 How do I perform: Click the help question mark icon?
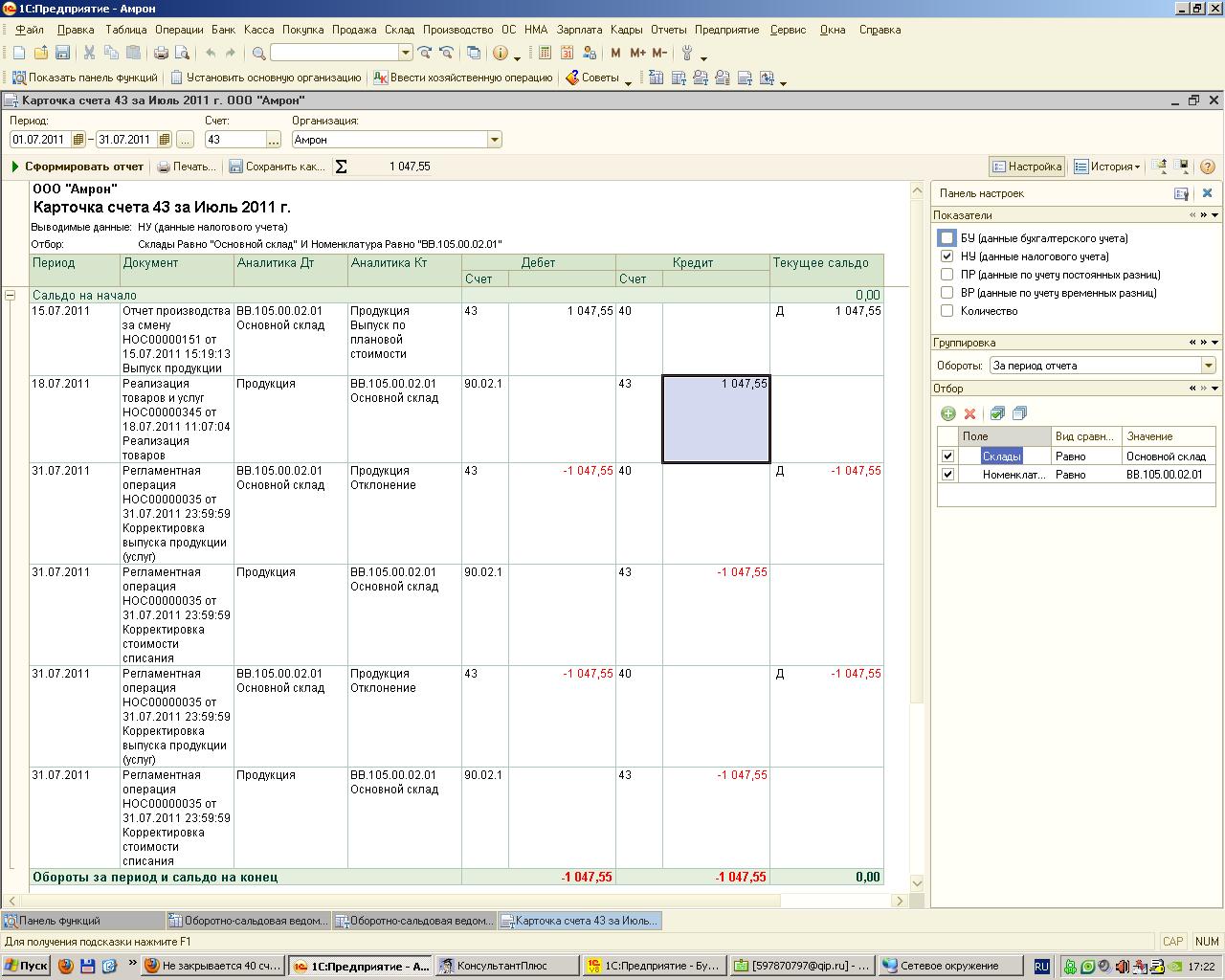(1207, 167)
